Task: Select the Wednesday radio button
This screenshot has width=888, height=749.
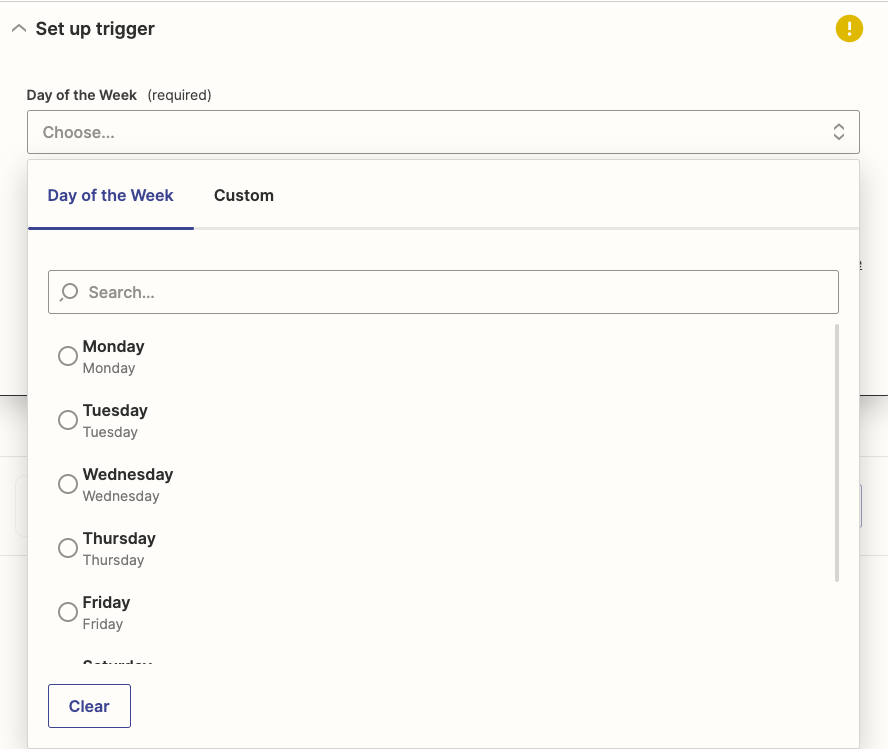Action: tap(68, 484)
